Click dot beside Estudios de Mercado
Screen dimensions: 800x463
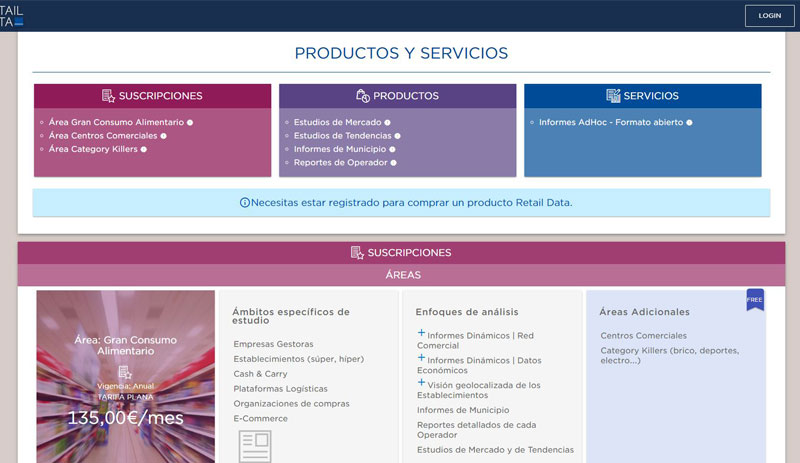click(387, 123)
